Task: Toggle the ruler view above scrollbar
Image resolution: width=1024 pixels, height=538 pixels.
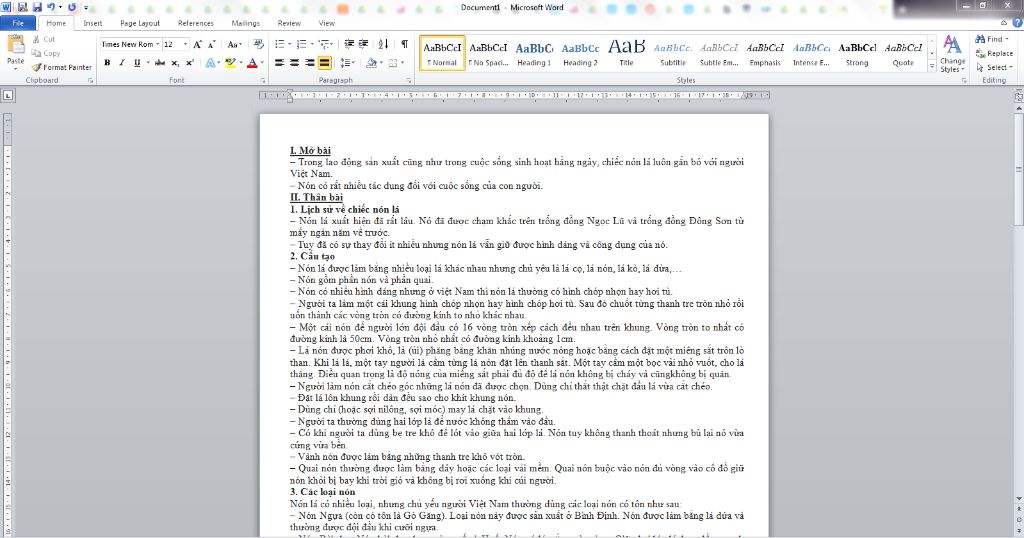Action: point(1018,97)
